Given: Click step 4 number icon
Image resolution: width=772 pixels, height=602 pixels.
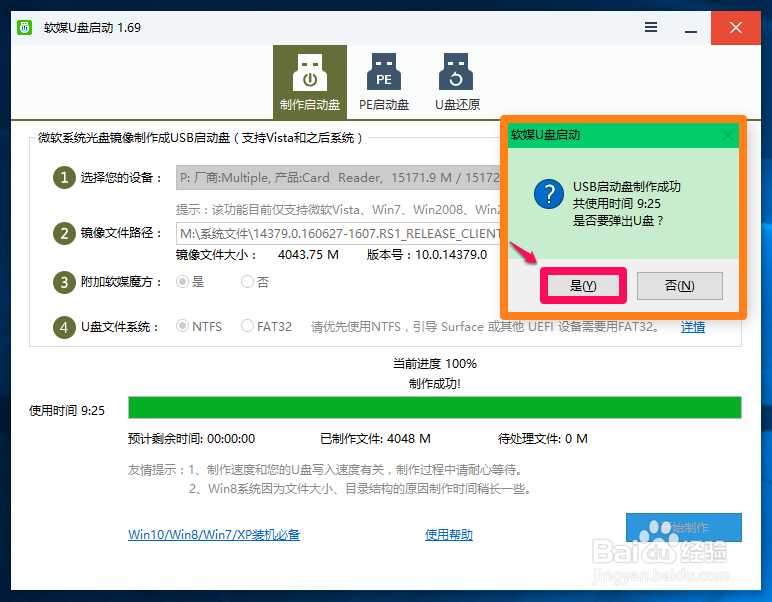Looking at the screenshot, I should click(x=64, y=327).
